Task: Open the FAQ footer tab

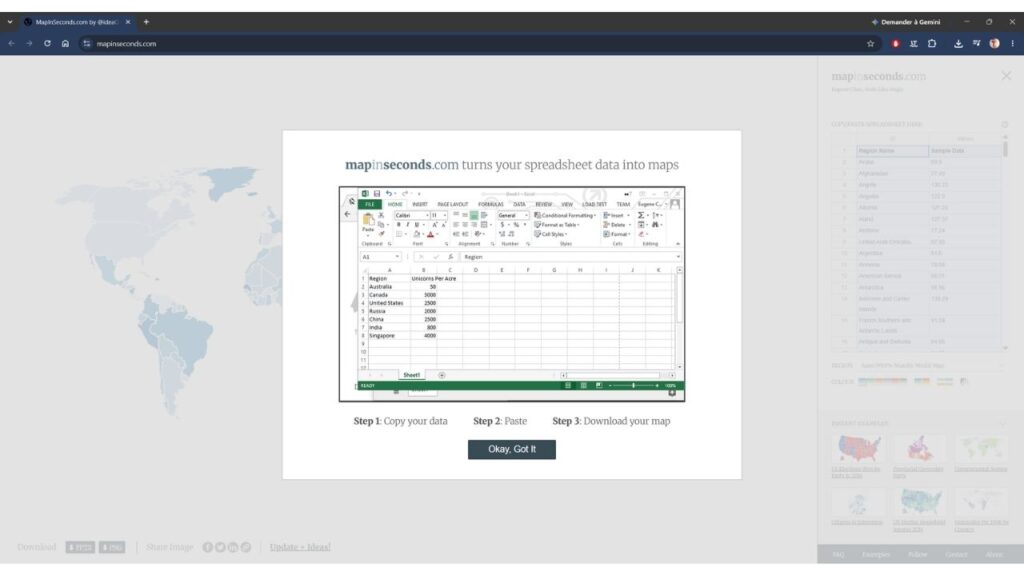Action: [839, 554]
